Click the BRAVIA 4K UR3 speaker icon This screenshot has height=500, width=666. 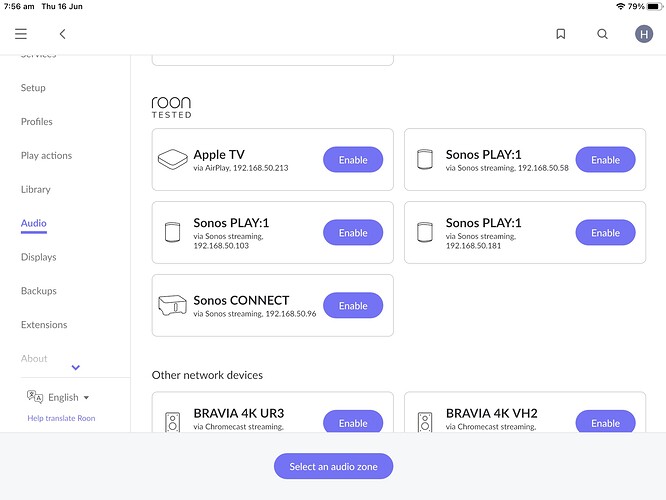point(172,422)
